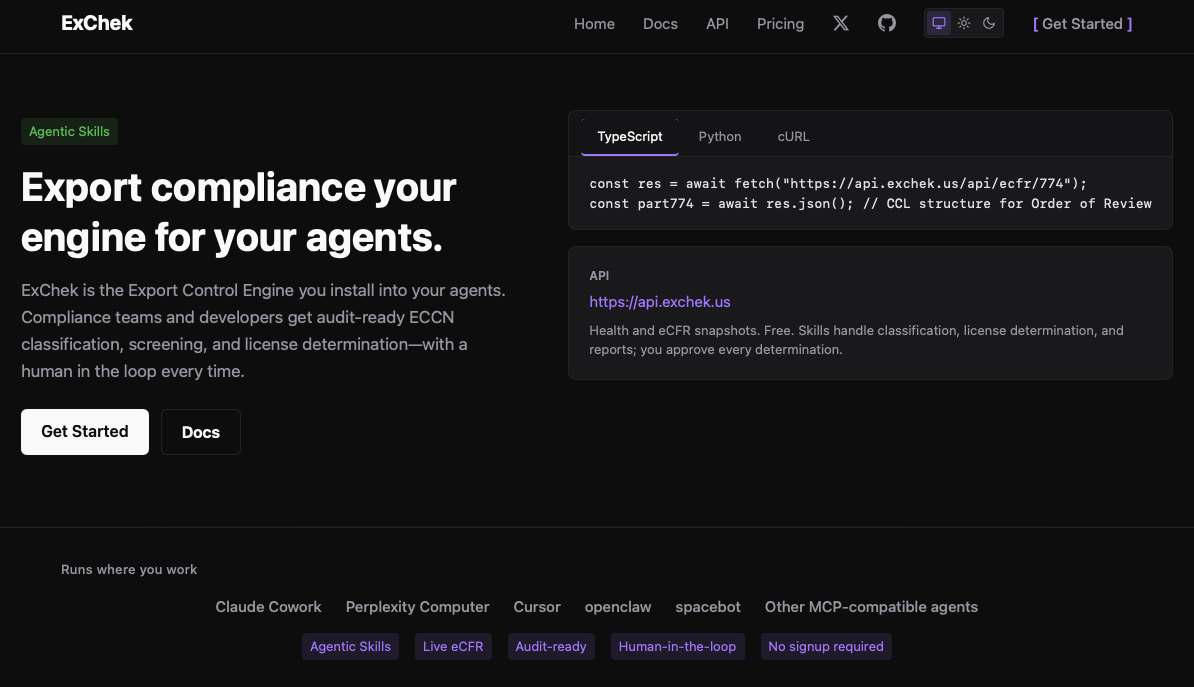Click the spacebot label
The height and width of the screenshot is (687, 1194).
coord(707,607)
